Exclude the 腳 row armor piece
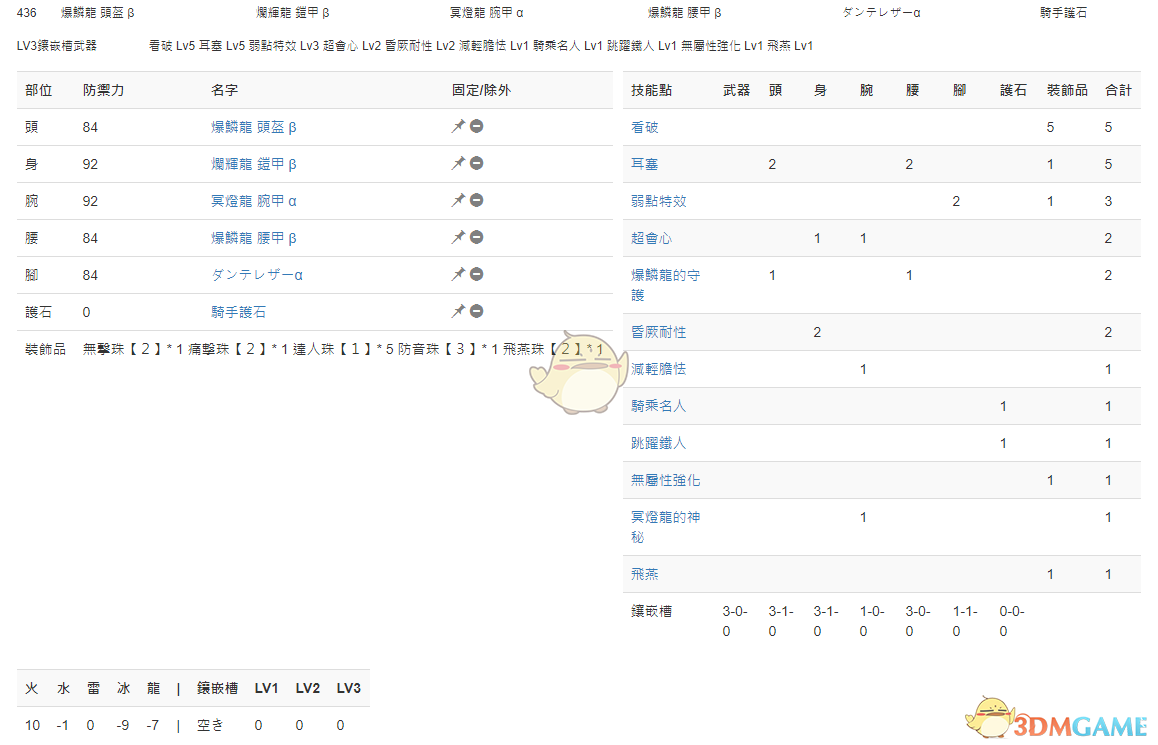Screen dimensions: 1158x745 click(477, 274)
